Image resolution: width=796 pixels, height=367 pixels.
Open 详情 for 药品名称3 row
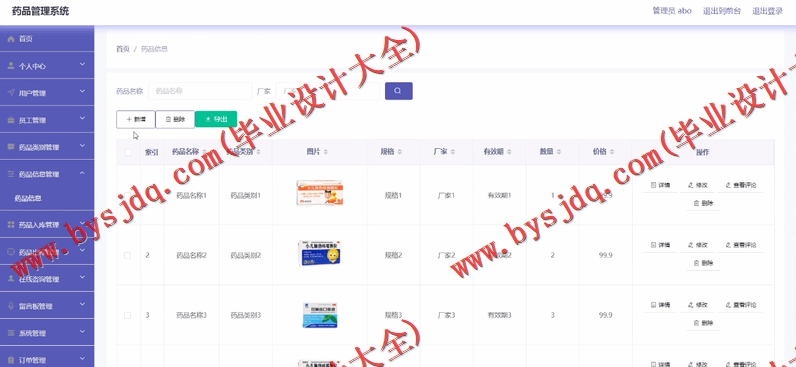660,305
